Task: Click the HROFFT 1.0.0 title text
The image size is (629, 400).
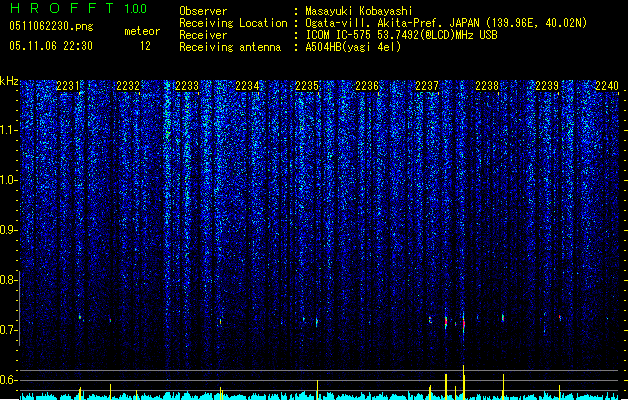Action: tap(78, 8)
